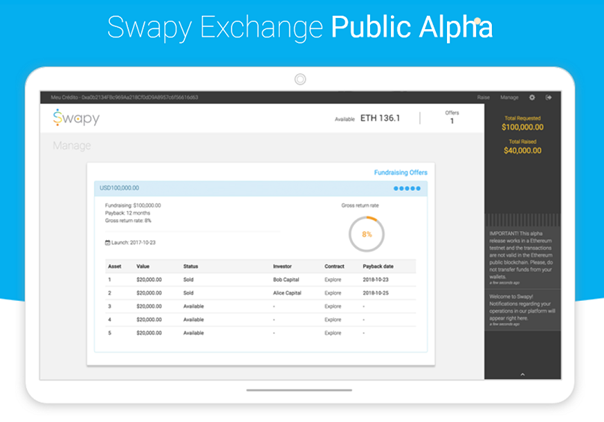This screenshot has height=422, width=604.
Task: Click the Swapy logo
Action: [76, 117]
